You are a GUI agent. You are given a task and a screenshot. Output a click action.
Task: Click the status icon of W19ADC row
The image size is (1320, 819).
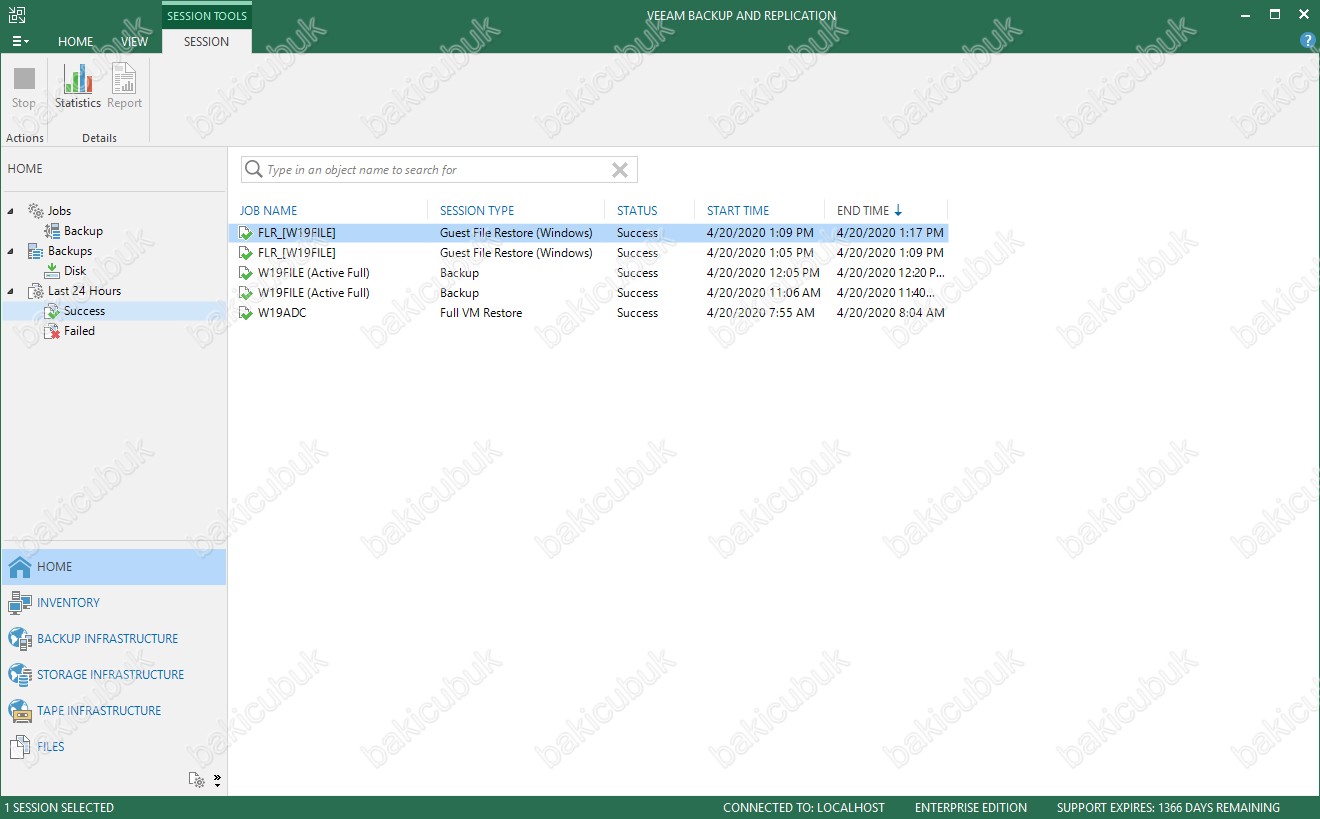tap(246, 313)
